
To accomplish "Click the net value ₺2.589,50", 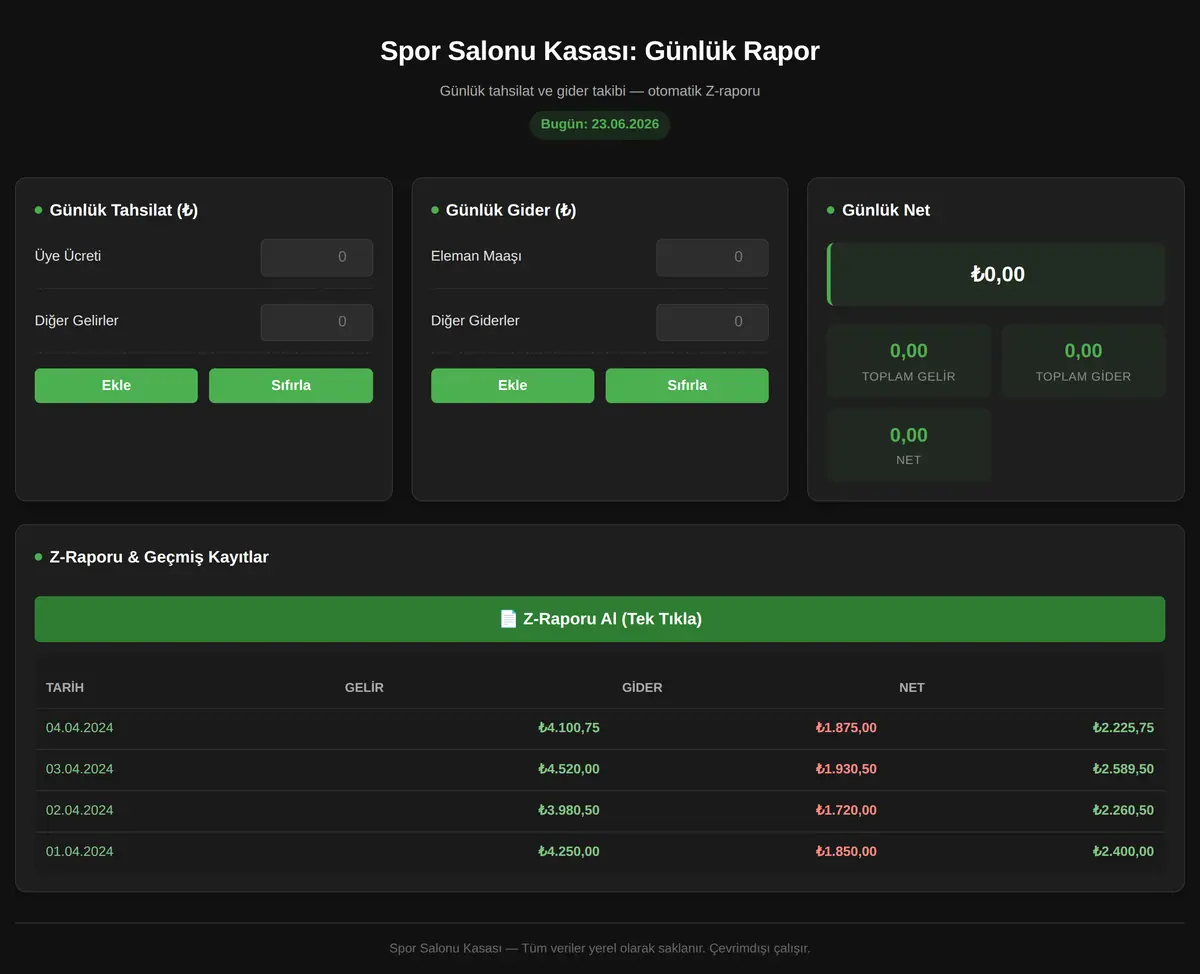I will pos(1123,769).
